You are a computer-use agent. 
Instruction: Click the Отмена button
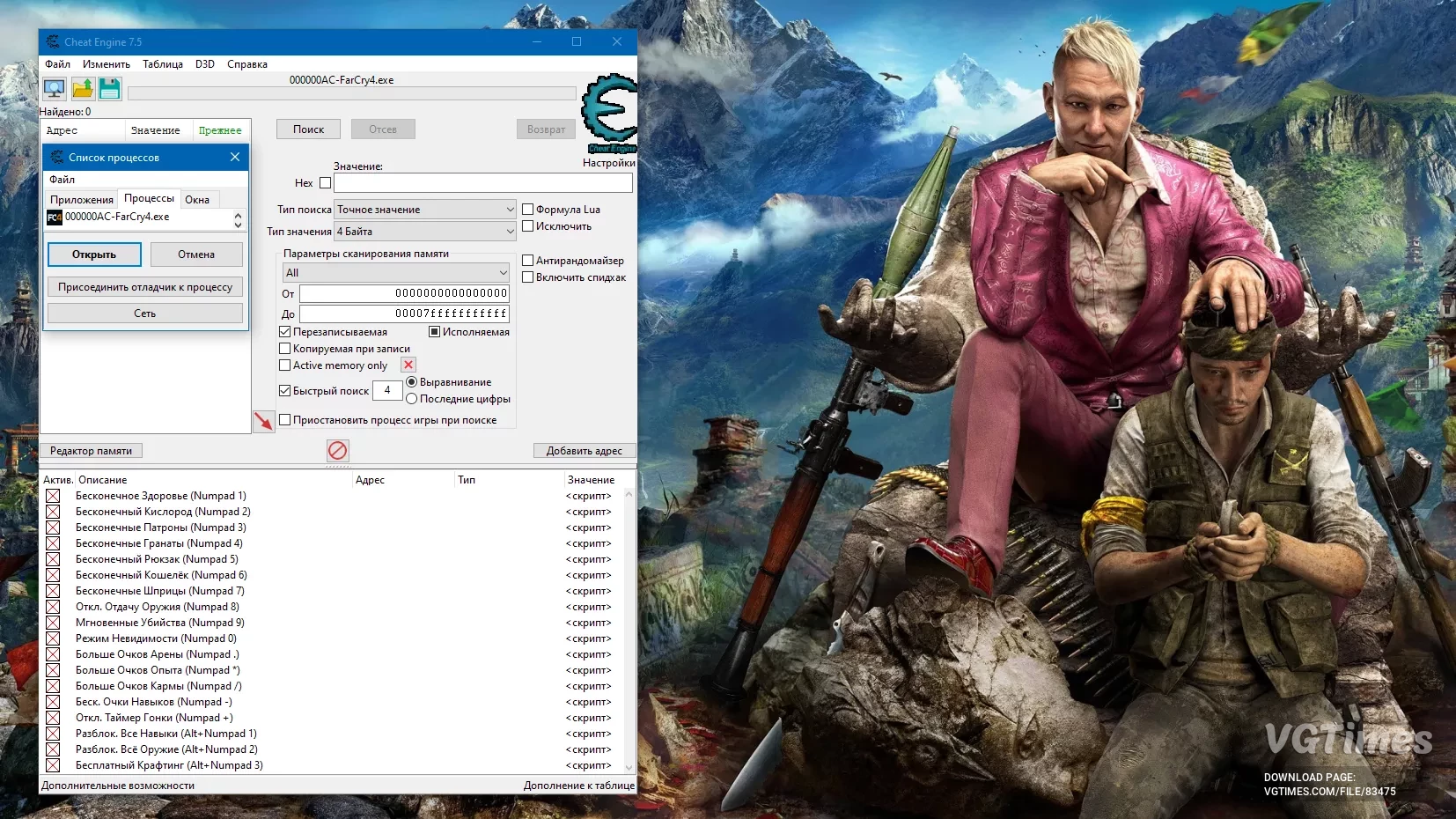pos(196,255)
